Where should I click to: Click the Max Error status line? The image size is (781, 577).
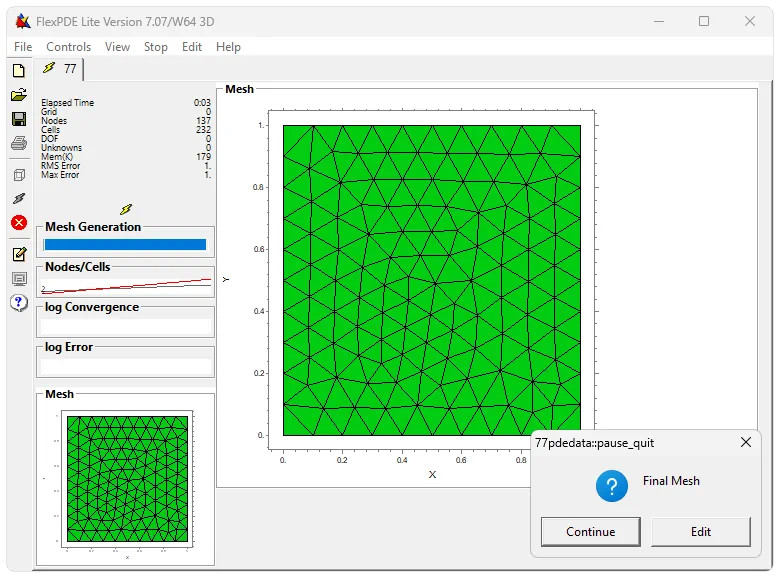click(x=126, y=174)
